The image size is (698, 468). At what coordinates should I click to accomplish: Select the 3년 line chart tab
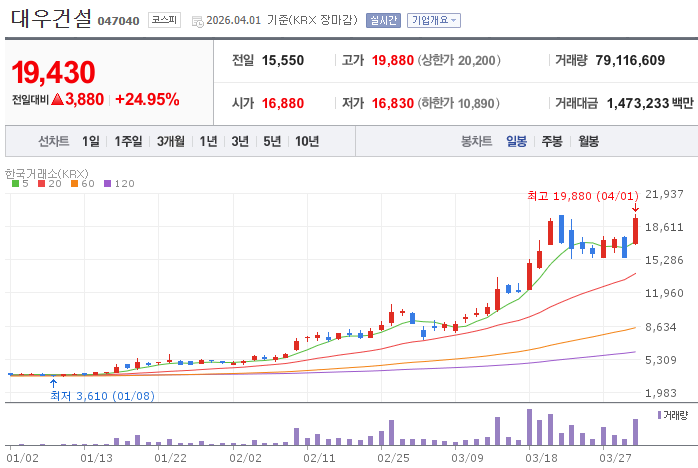[x=240, y=142]
